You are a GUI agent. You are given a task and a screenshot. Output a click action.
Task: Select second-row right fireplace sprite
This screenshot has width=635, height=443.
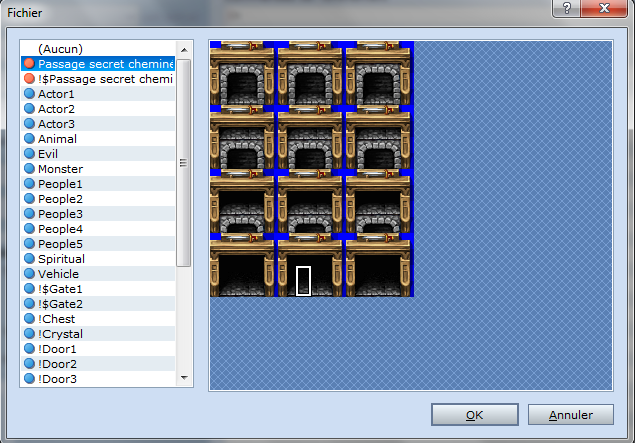click(378, 137)
